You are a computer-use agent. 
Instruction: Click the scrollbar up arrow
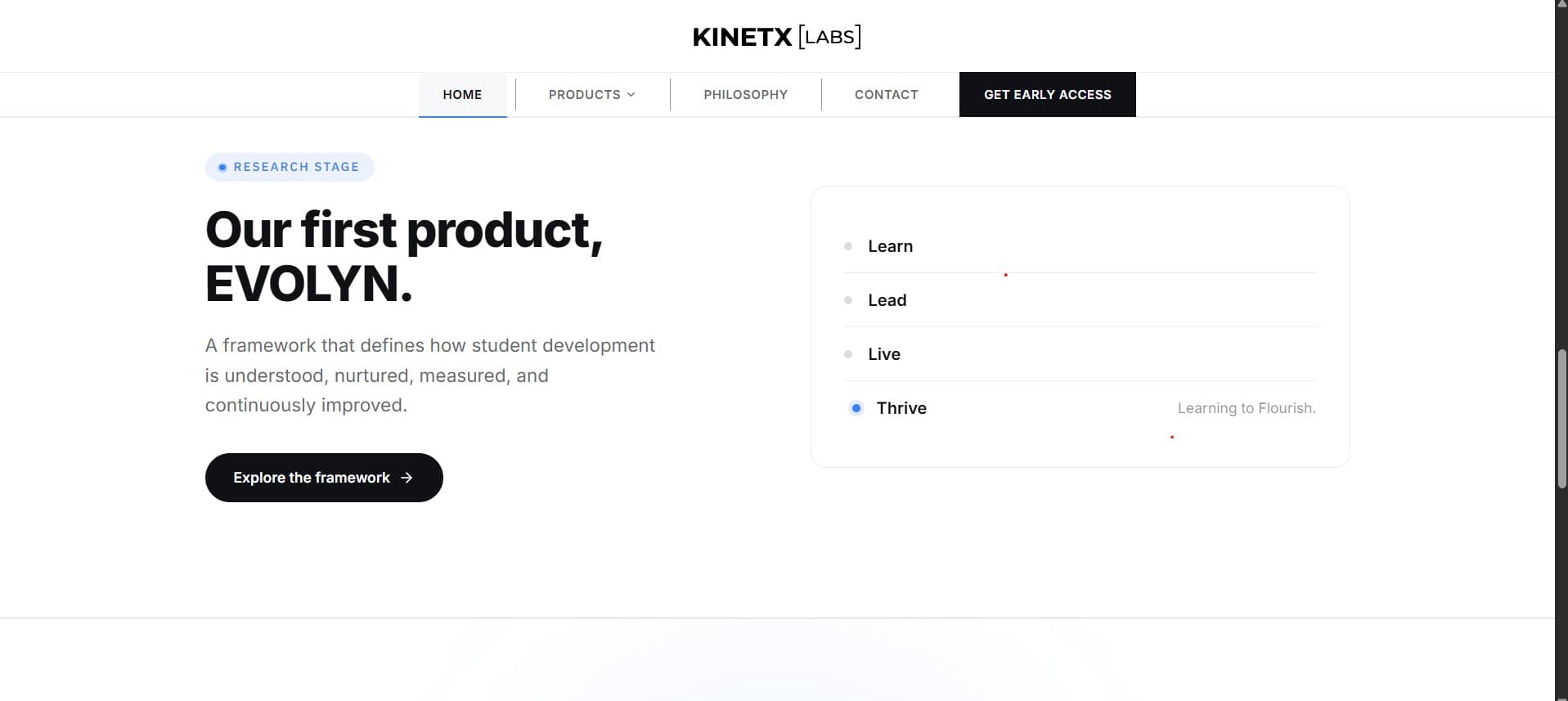(x=1561, y=4)
